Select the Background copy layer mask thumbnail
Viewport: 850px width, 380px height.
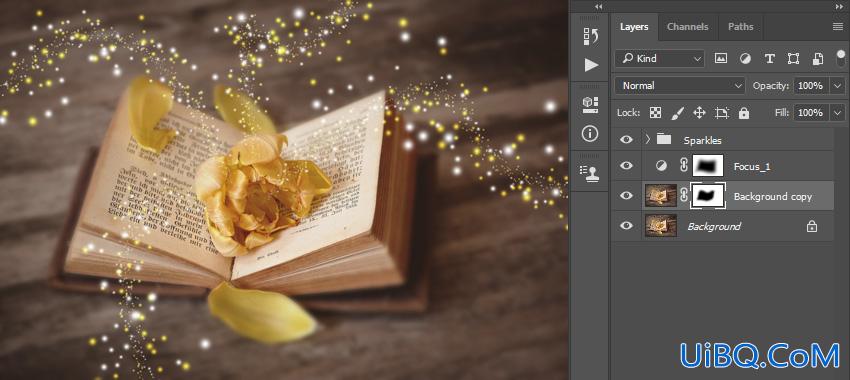click(708, 196)
